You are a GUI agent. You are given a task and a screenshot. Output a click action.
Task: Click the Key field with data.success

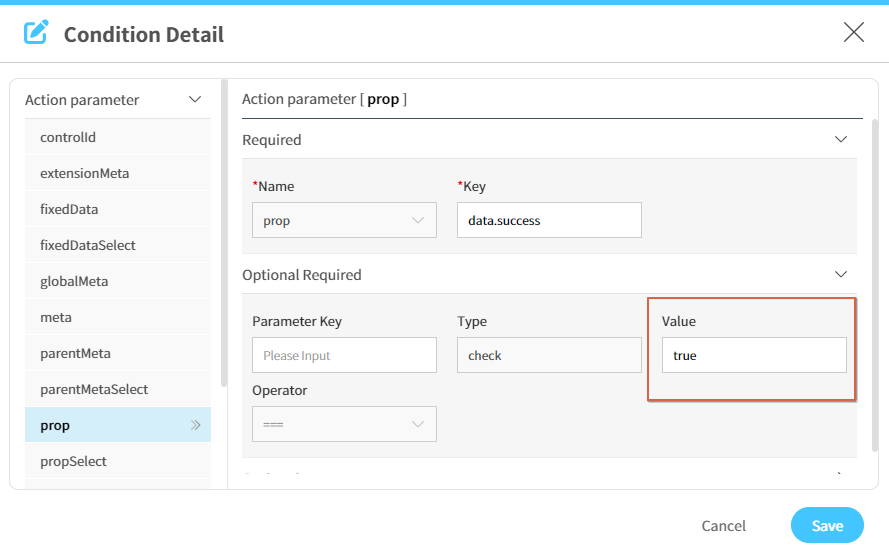pyautogui.click(x=549, y=220)
